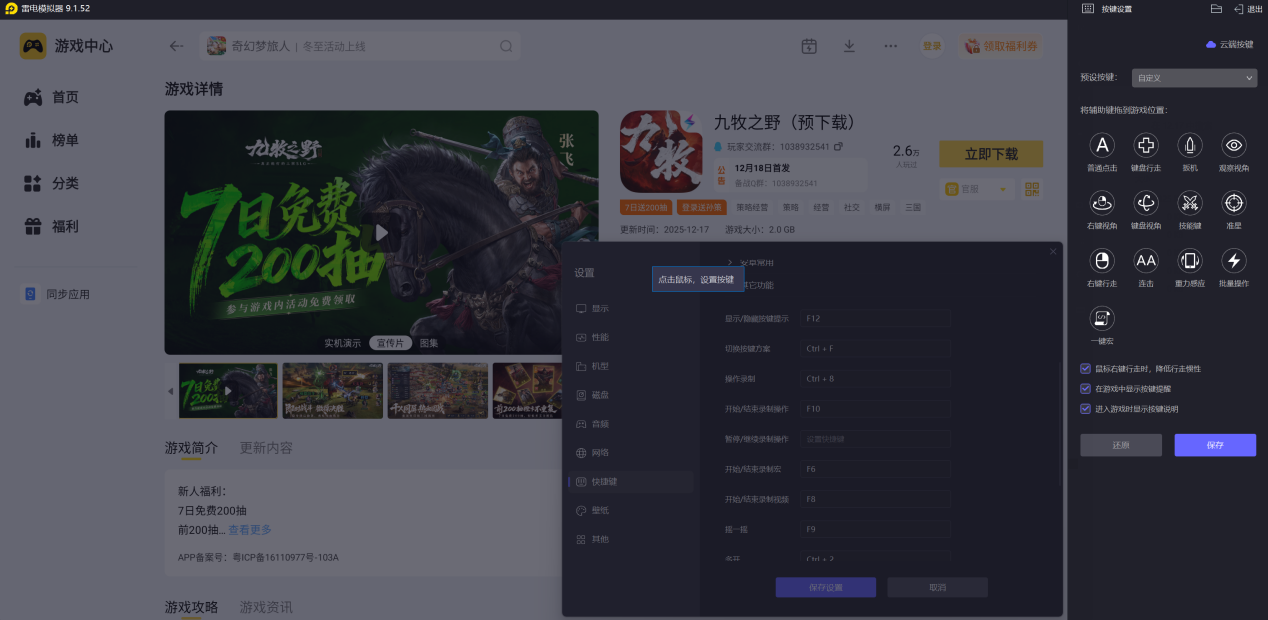Screen dimensions: 1268x620
Task: Open the downloads arrow icon in game center
Action: tap(849, 46)
